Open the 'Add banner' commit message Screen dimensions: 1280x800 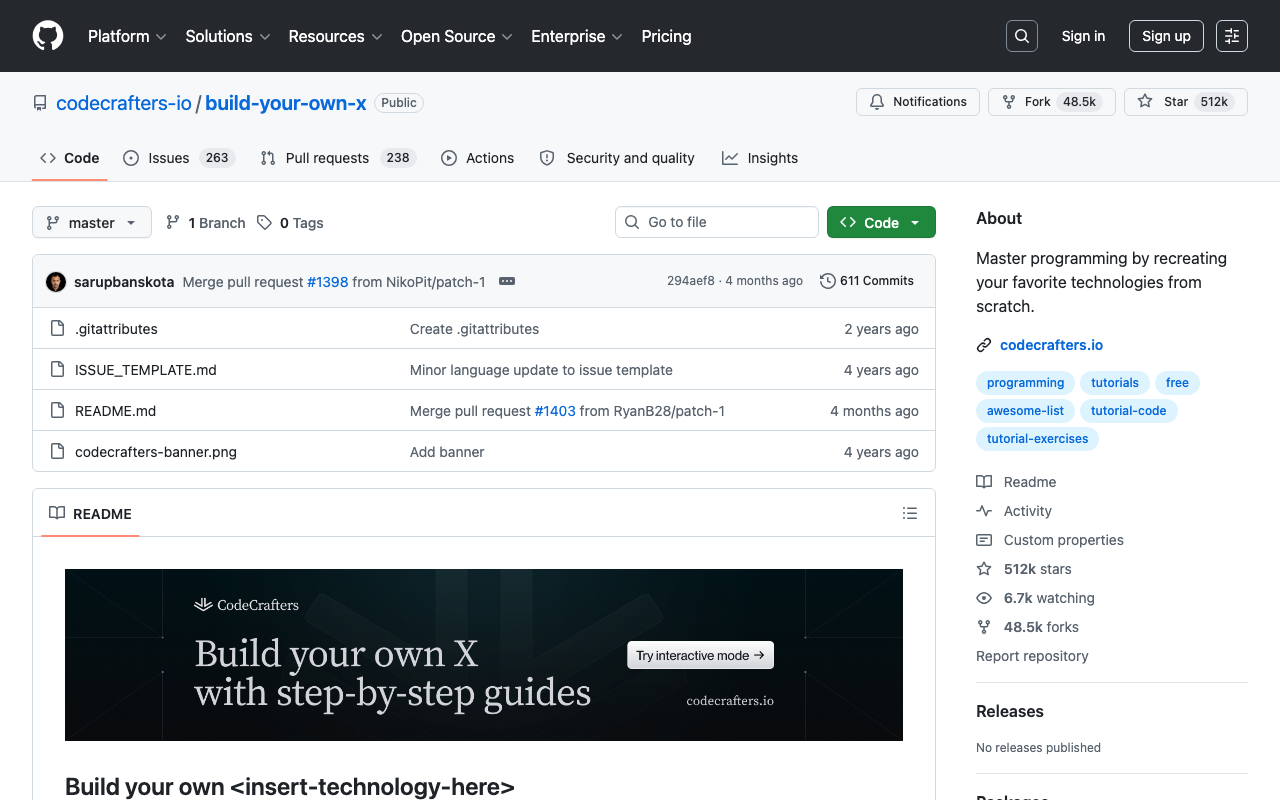447,452
